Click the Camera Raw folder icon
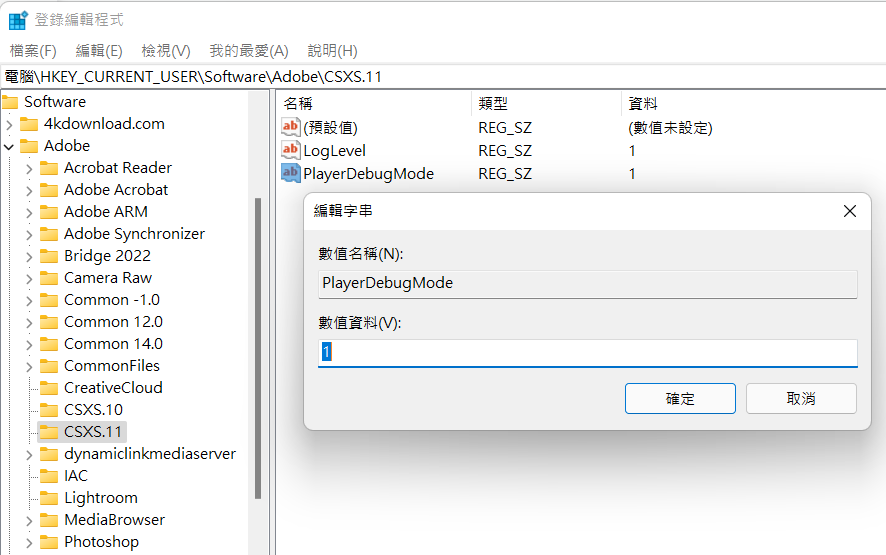The height and width of the screenshot is (555, 886). pyautogui.click(x=49, y=278)
